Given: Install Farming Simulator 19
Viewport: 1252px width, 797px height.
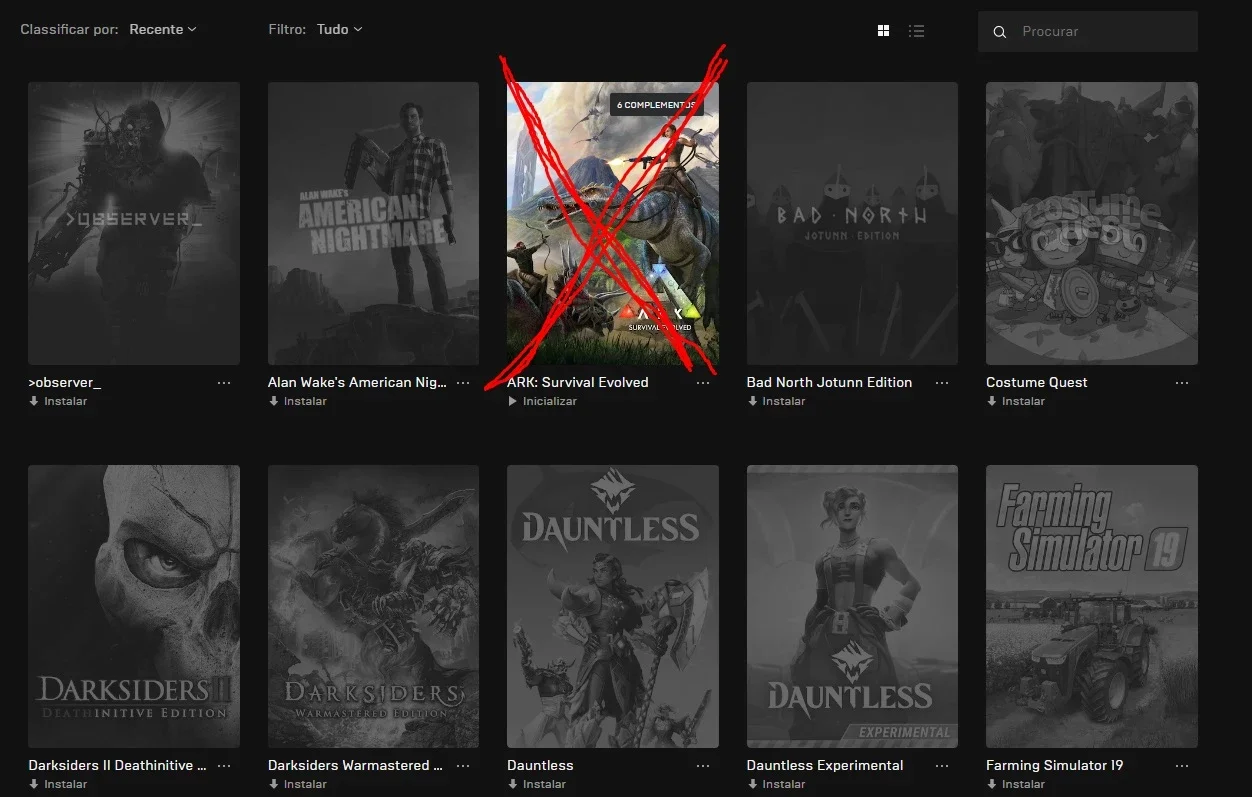Looking at the screenshot, I should [1016, 784].
